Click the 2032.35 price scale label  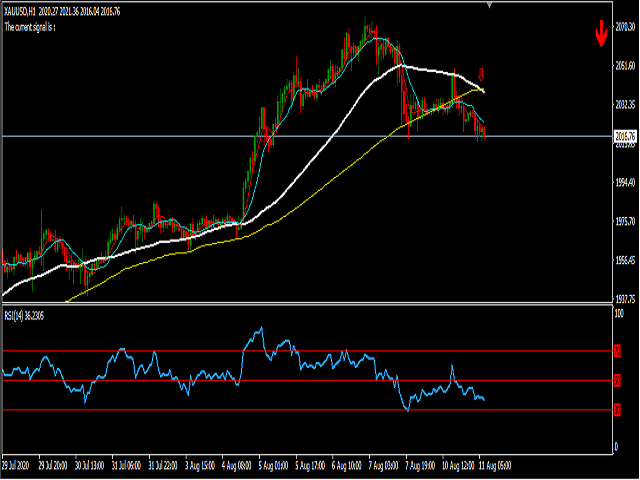(625, 104)
